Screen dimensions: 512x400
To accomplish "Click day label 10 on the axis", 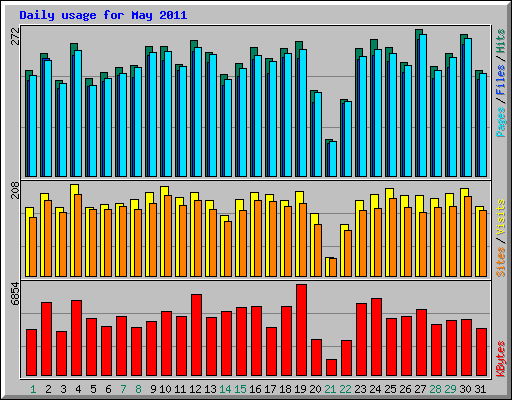I will (x=165, y=389).
